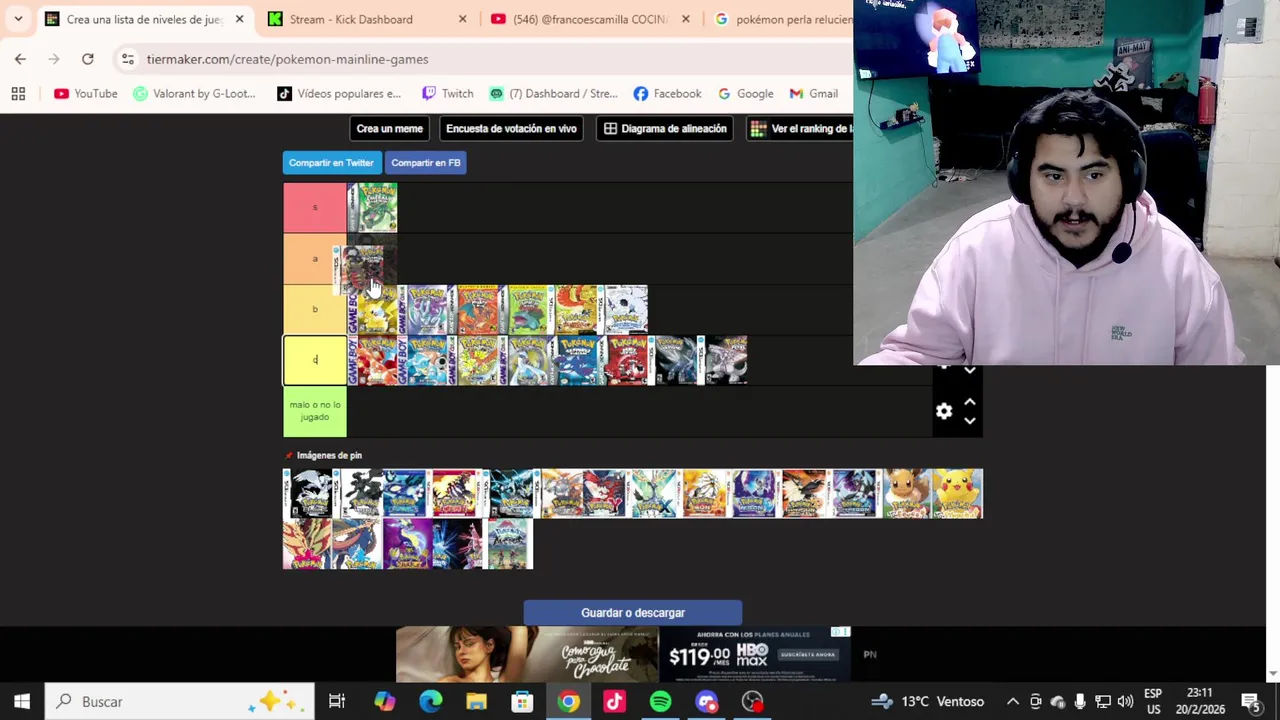
Task: Reload the tiermaker page
Action: 88,59
